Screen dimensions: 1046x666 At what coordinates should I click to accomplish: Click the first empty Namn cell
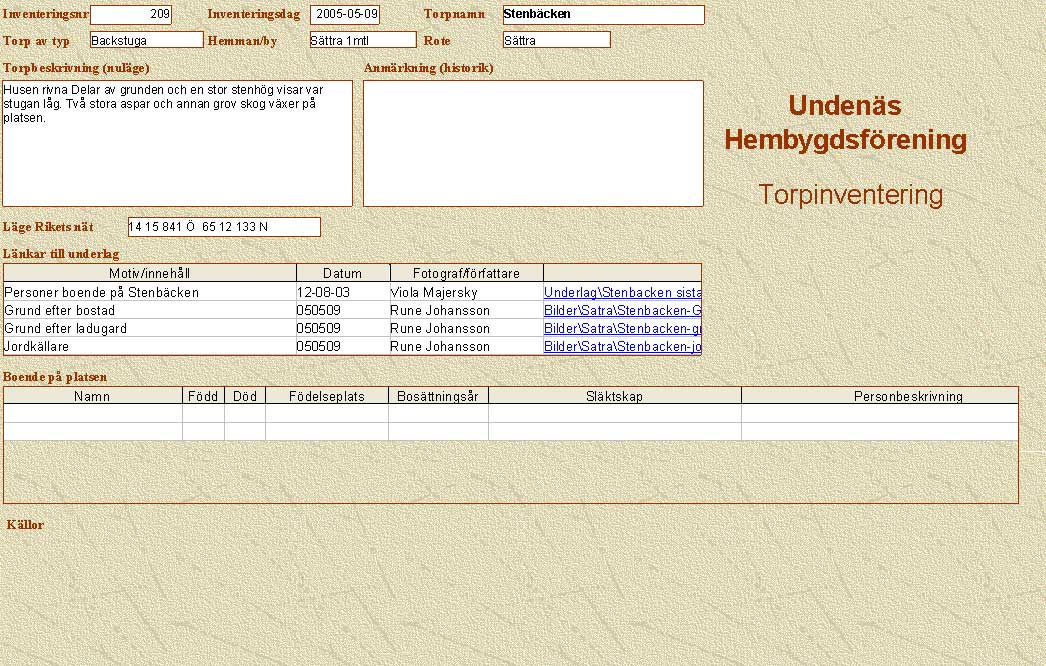tap(93, 413)
